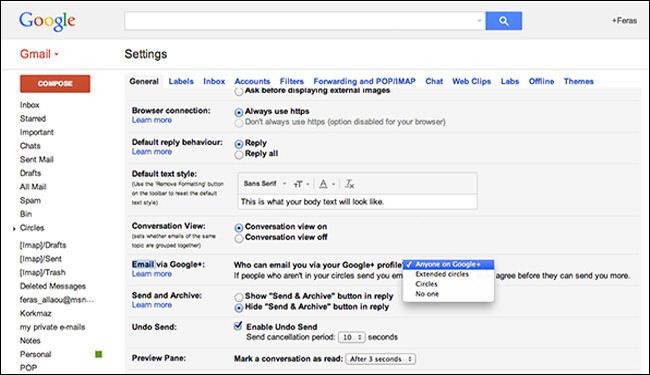
Task: Open Send cancellation period dropdown
Action: (x=352, y=337)
